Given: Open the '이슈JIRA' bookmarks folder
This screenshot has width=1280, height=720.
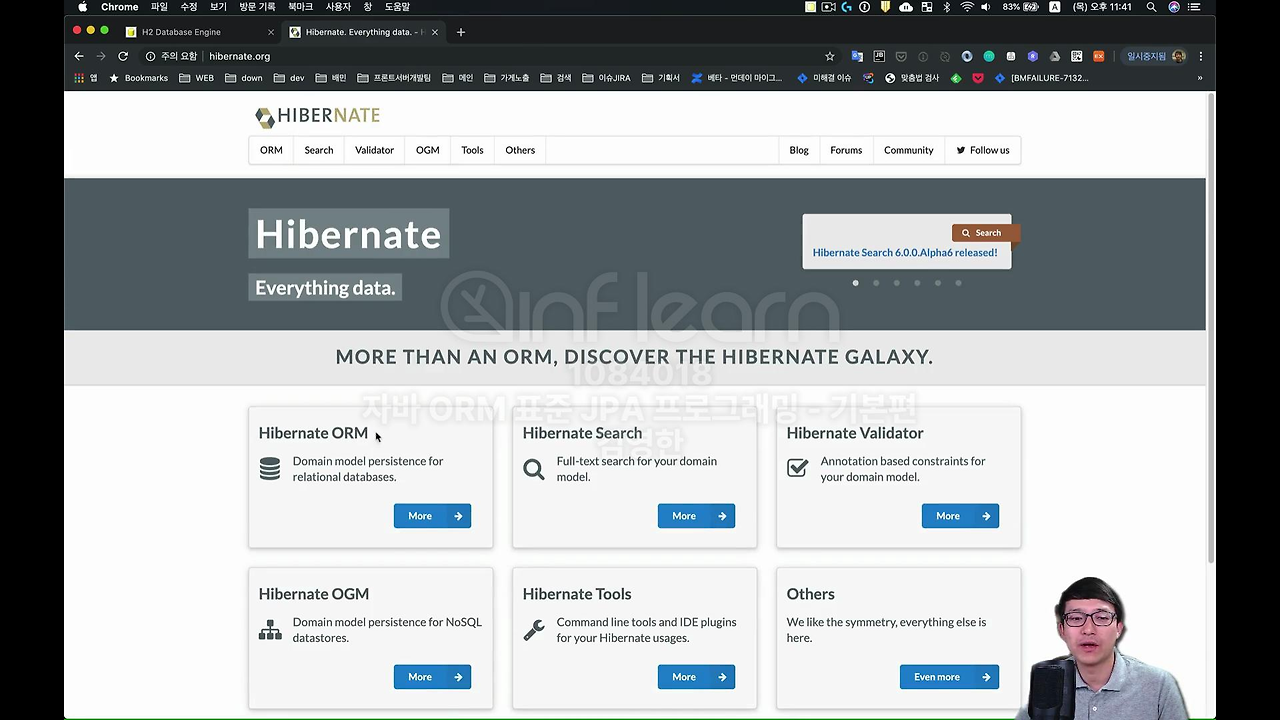Looking at the screenshot, I should (x=606, y=78).
